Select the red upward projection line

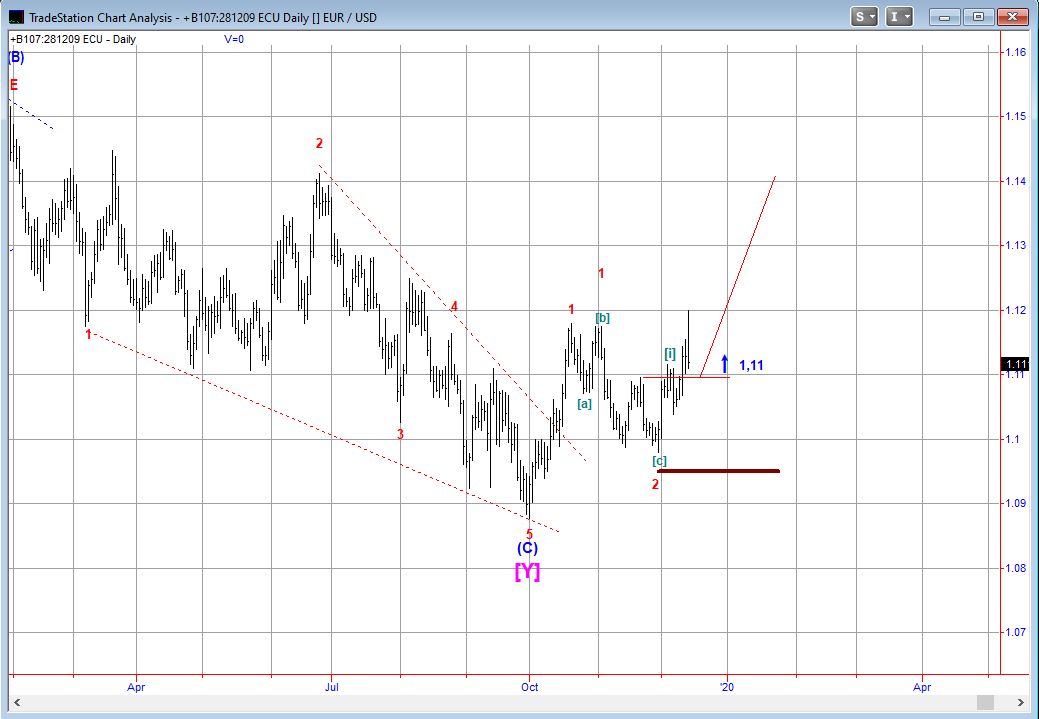[738, 277]
